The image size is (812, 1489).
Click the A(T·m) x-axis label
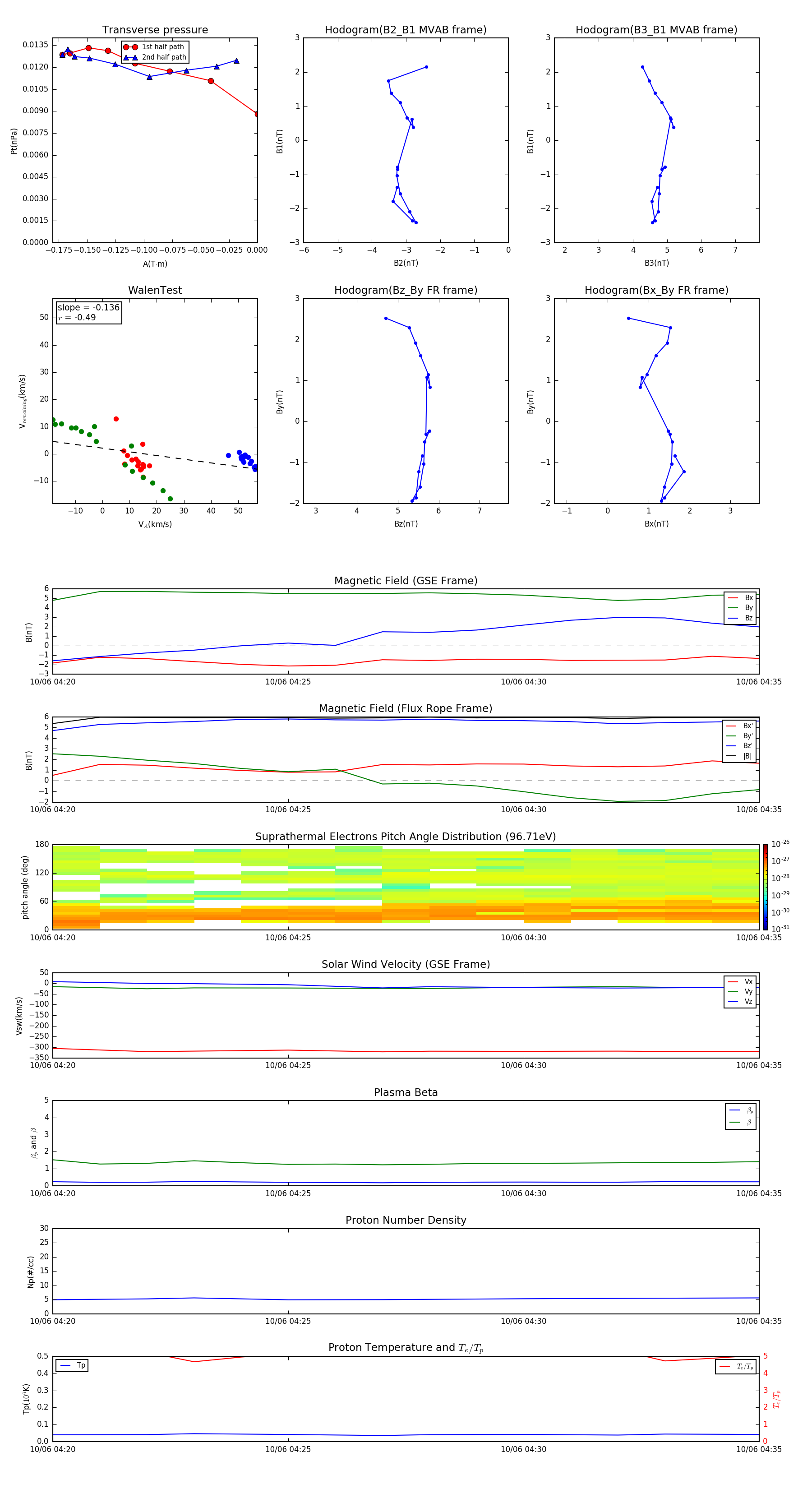pos(155,264)
